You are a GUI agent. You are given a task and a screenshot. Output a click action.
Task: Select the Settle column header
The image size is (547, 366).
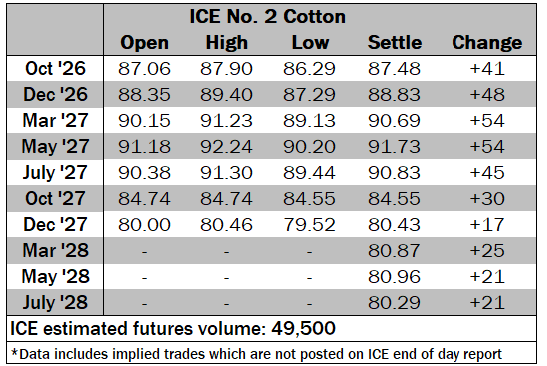(395, 43)
